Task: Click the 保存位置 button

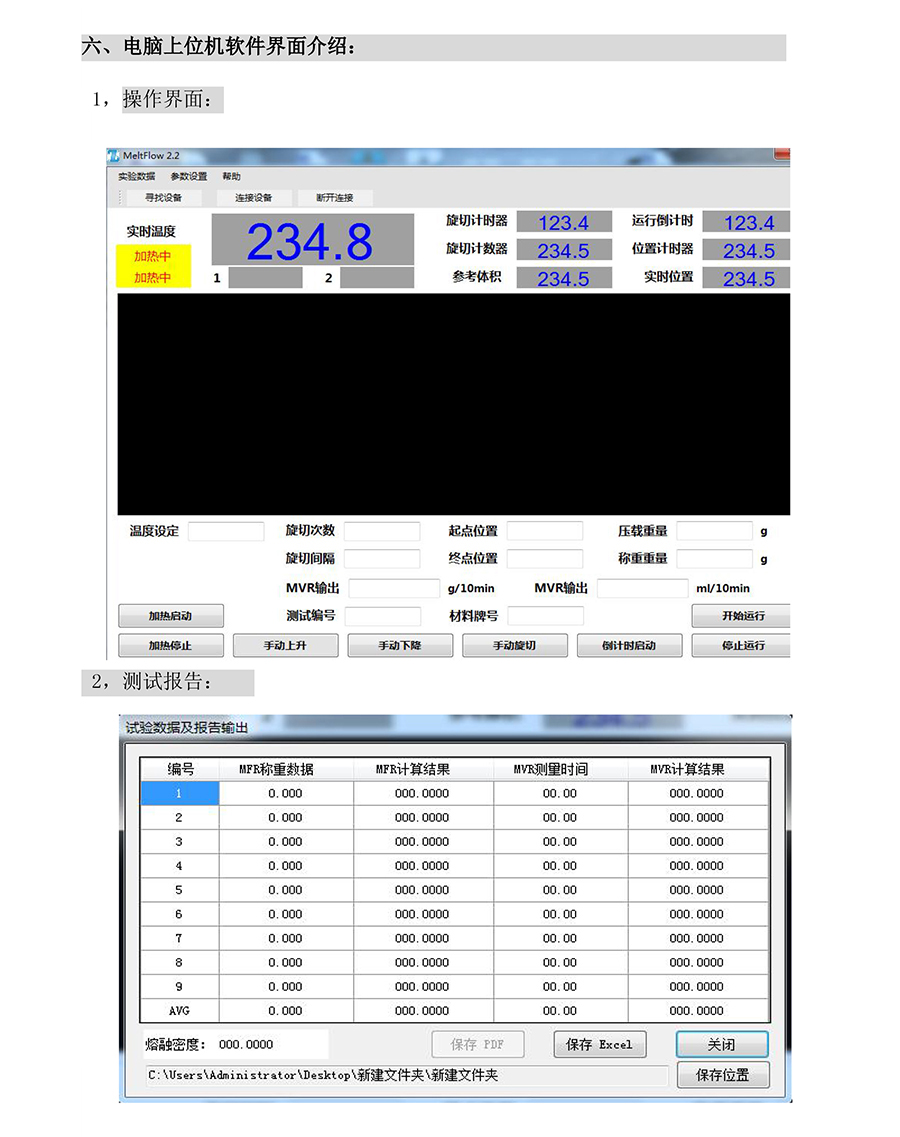Action: coord(722,1076)
